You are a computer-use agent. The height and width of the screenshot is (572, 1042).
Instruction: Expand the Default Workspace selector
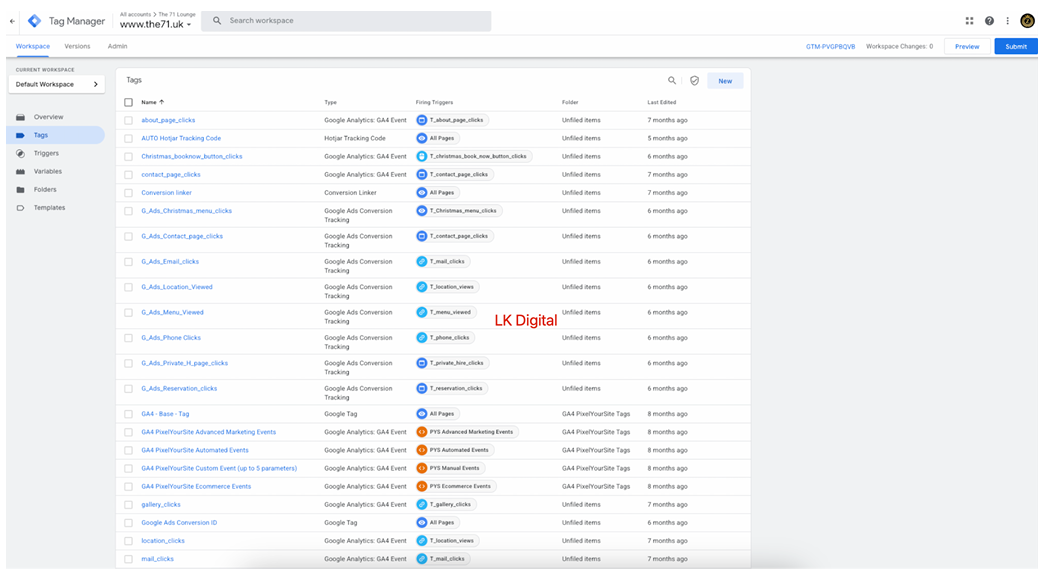[56, 84]
